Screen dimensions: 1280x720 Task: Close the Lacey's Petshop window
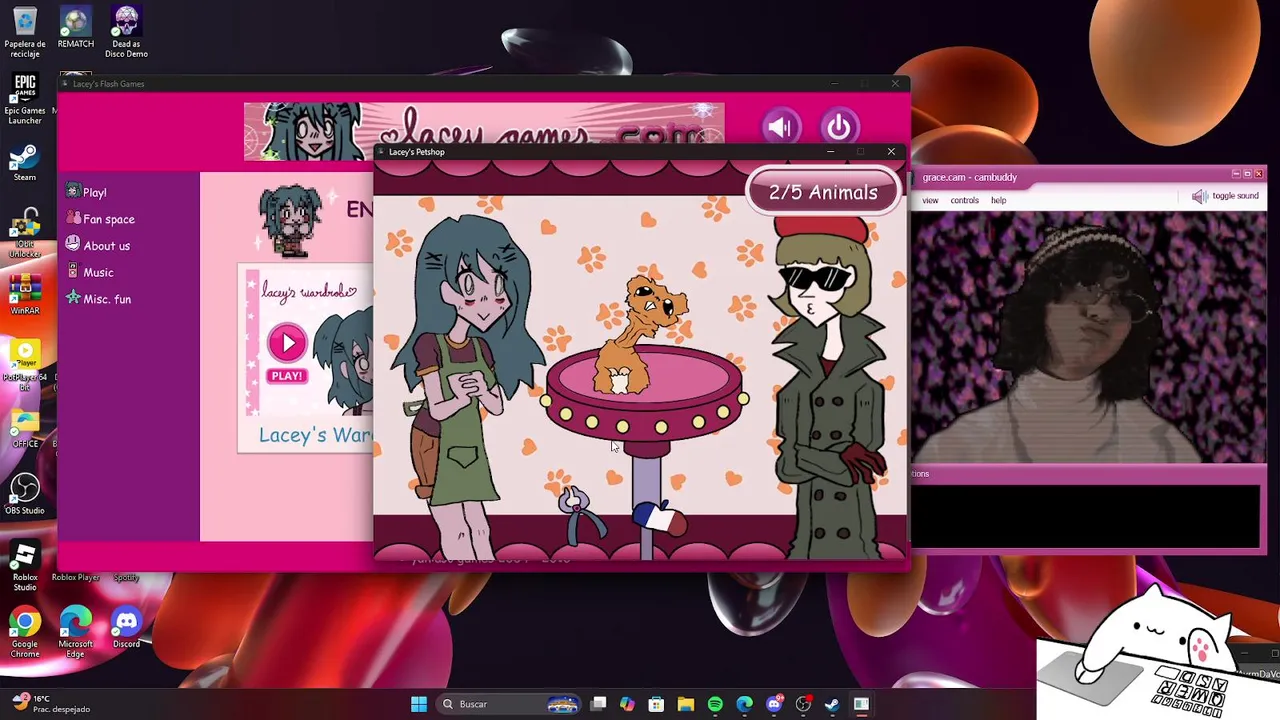coord(891,151)
